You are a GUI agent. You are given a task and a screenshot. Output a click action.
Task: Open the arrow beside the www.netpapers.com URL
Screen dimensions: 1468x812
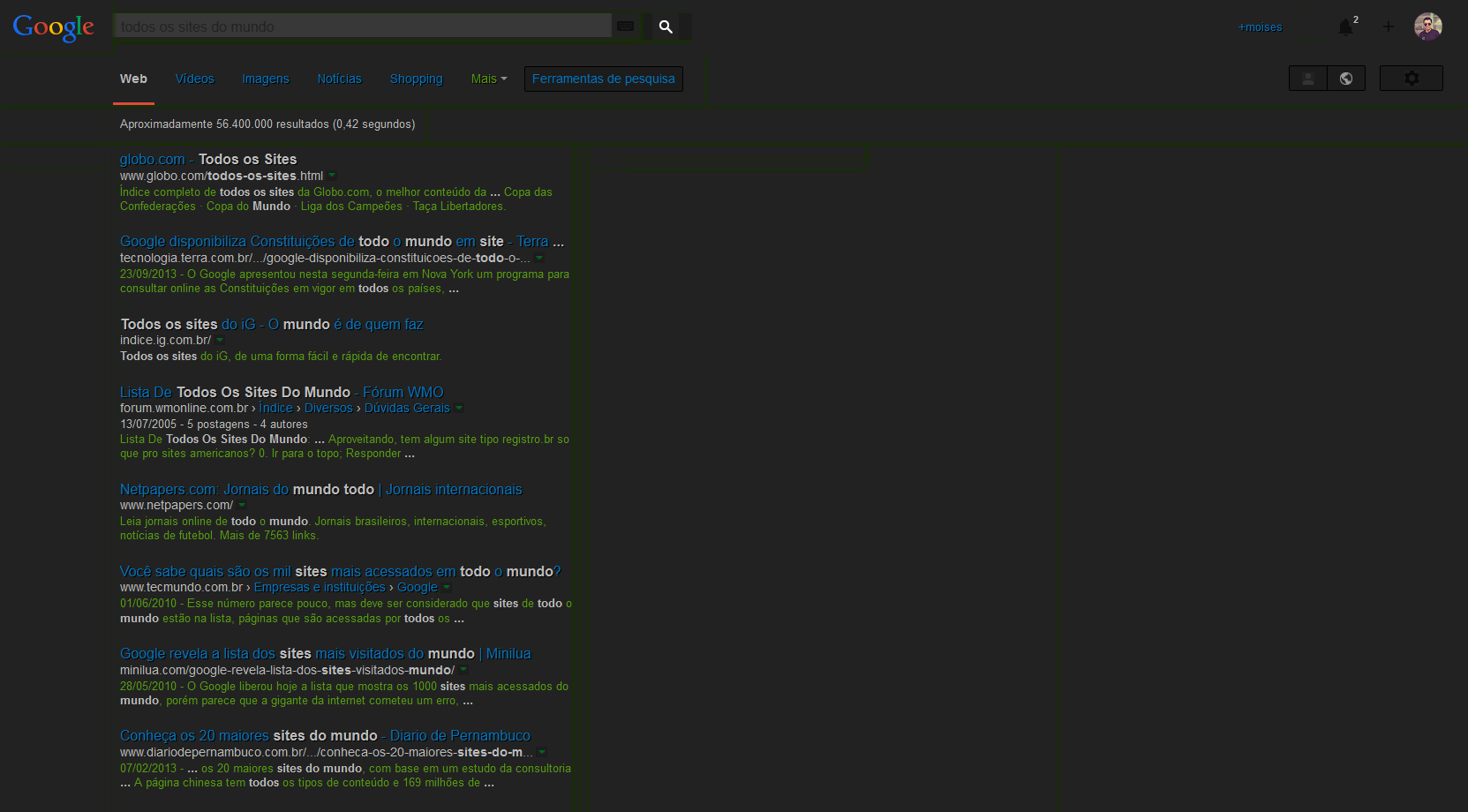pos(242,505)
